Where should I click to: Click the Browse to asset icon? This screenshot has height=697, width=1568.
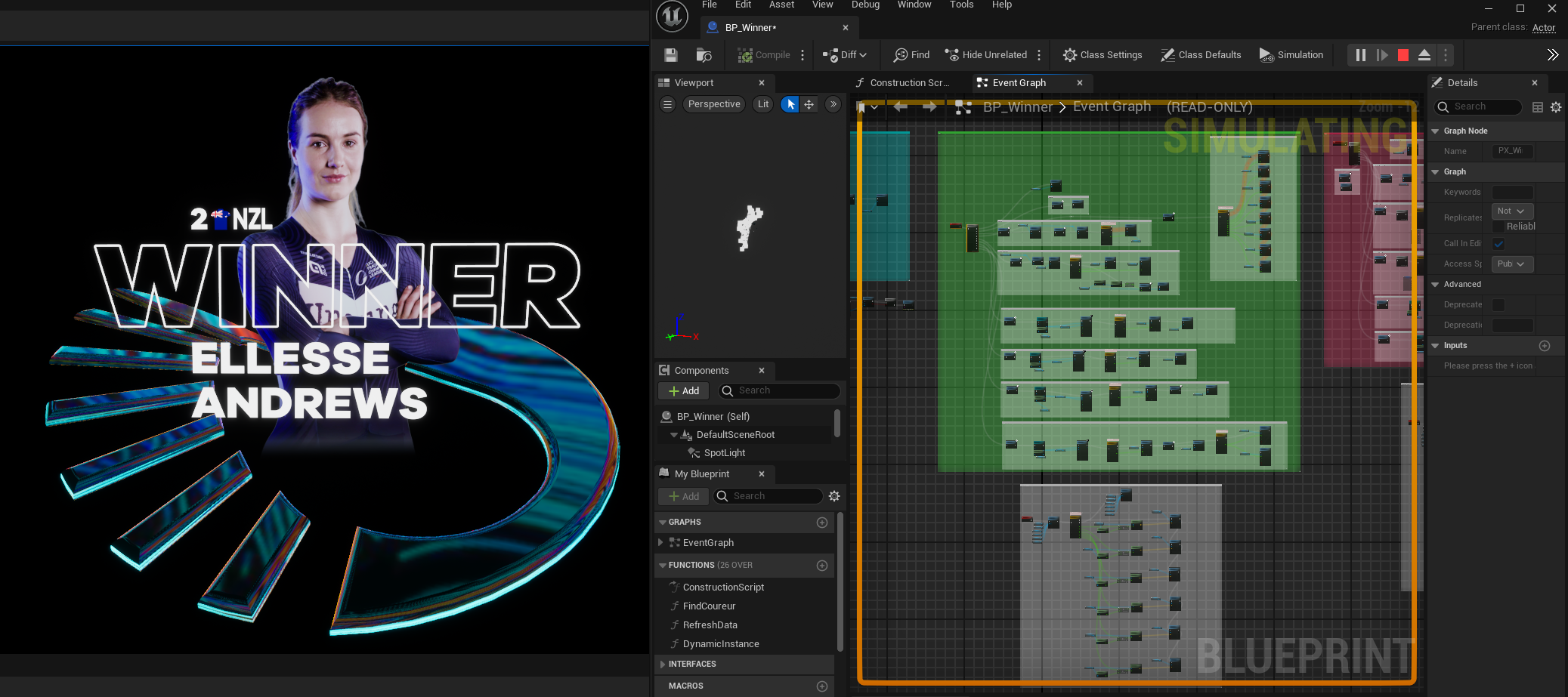[x=704, y=55]
